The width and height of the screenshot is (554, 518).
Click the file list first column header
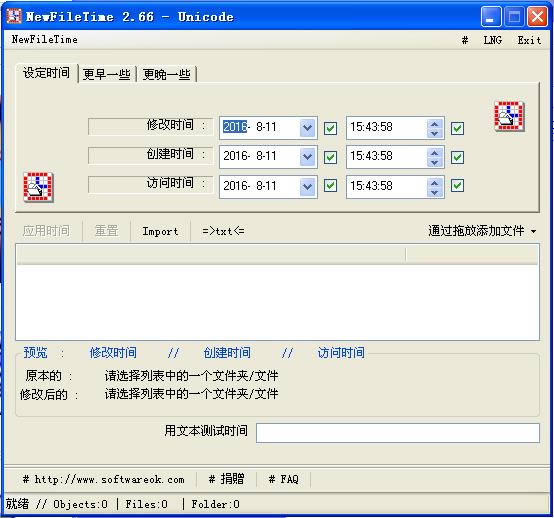pos(211,254)
